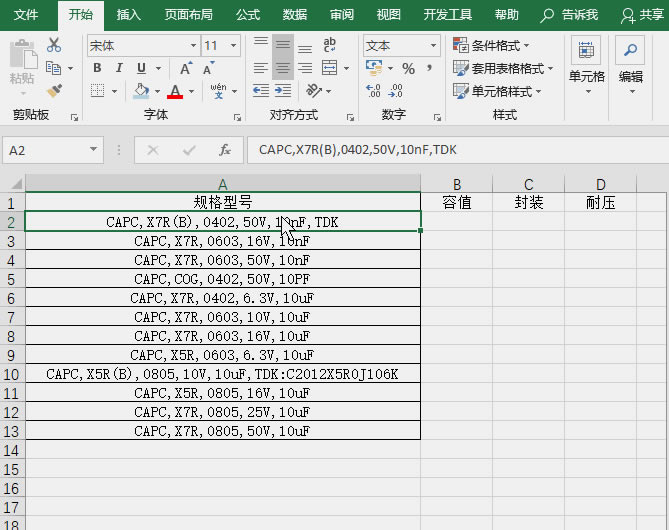Select column B header
Viewport: 669px width, 530px height.
pyautogui.click(x=457, y=184)
